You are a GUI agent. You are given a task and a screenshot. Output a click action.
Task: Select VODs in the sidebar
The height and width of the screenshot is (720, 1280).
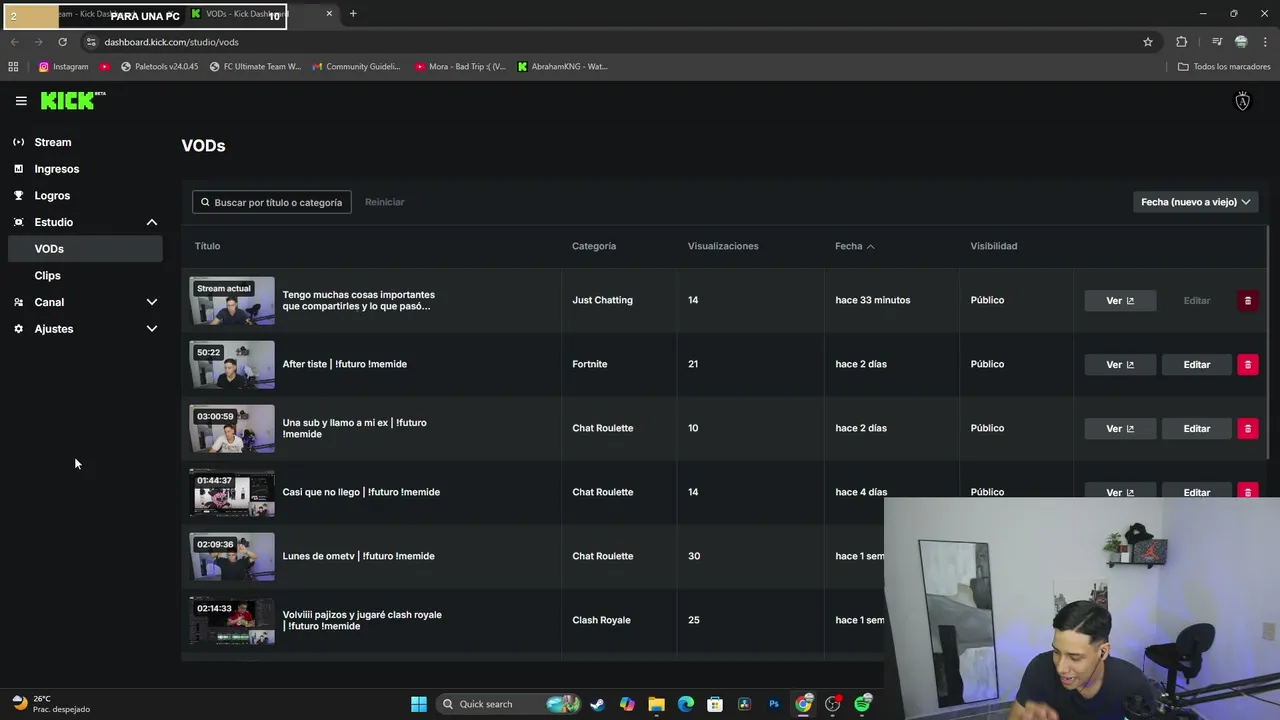(84, 249)
